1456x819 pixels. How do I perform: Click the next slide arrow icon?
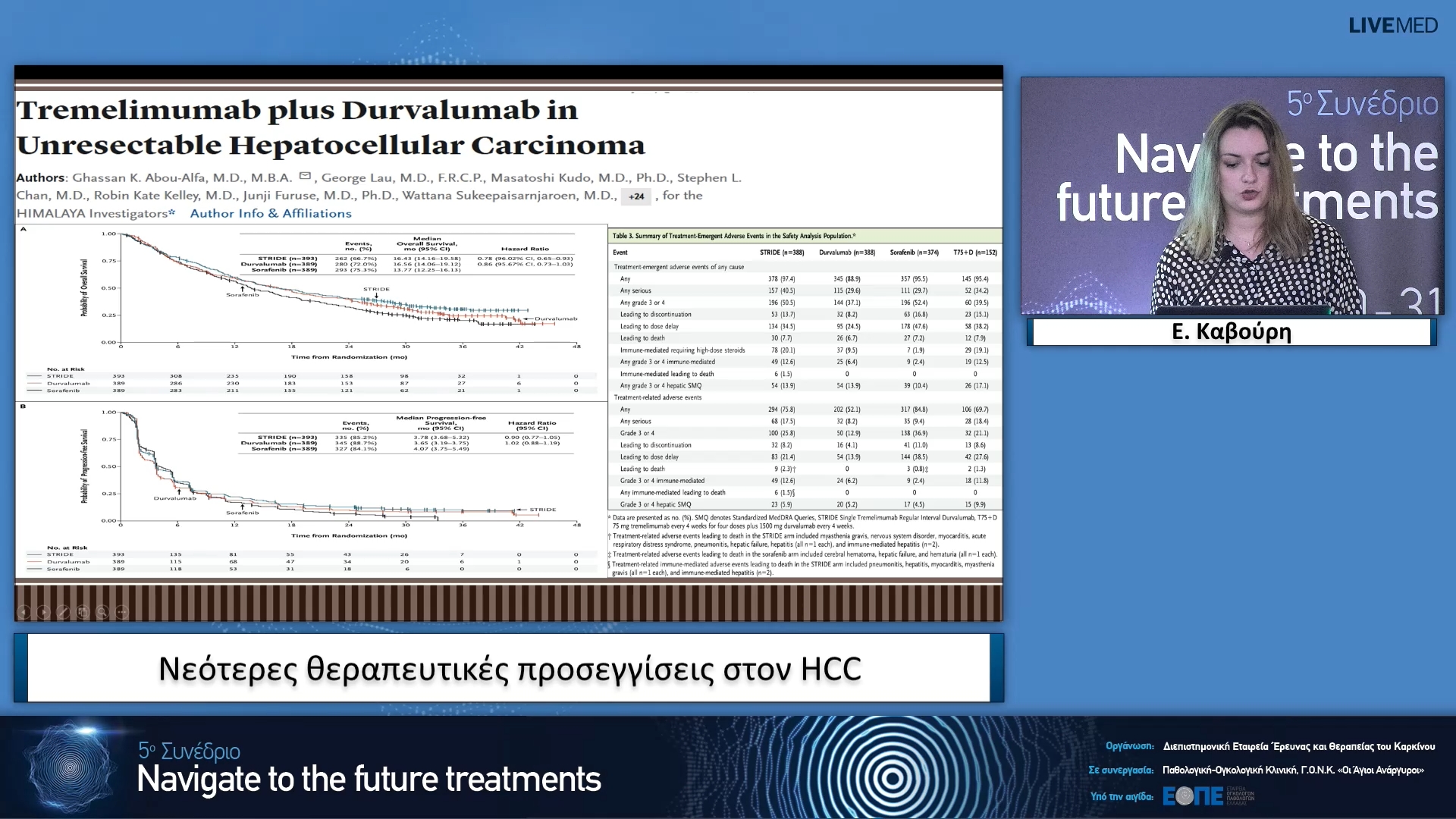pos(43,612)
